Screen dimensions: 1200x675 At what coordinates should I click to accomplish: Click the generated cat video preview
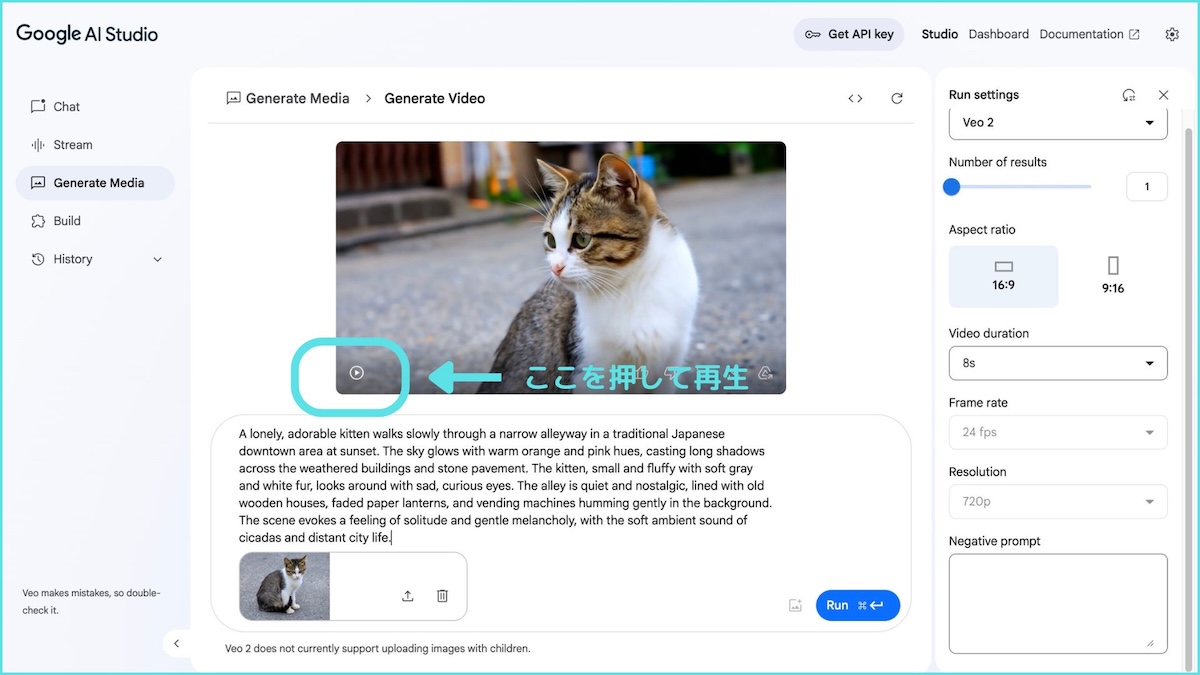coord(561,268)
